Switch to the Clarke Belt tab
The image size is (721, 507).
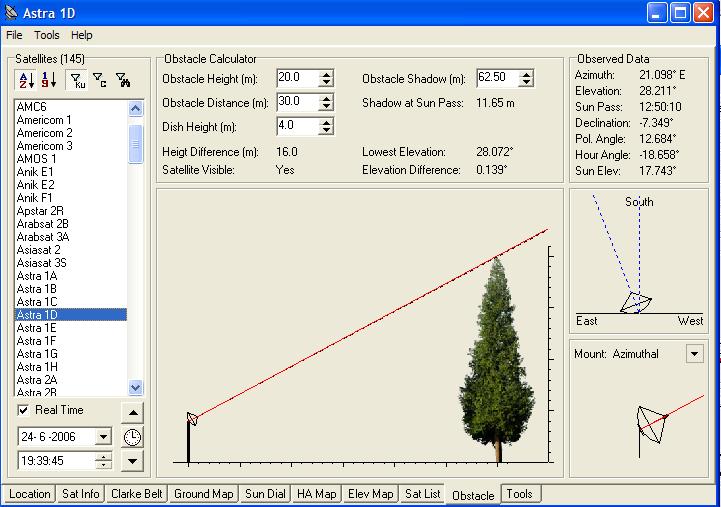coord(137,494)
